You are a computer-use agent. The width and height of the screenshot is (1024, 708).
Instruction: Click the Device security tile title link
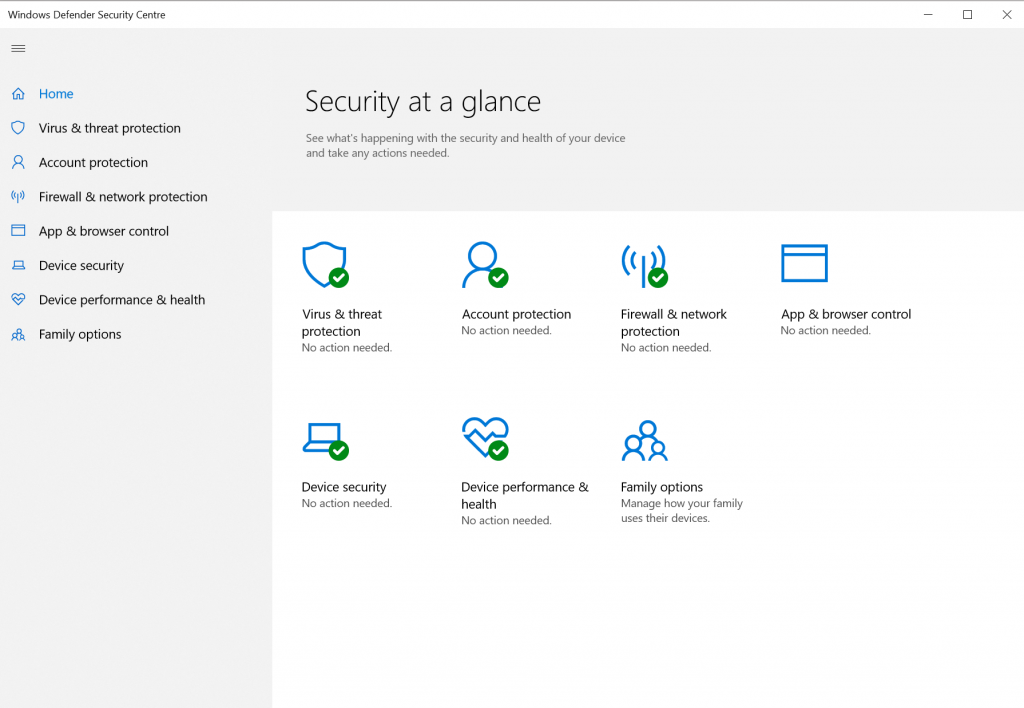click(x=344, y=487)
